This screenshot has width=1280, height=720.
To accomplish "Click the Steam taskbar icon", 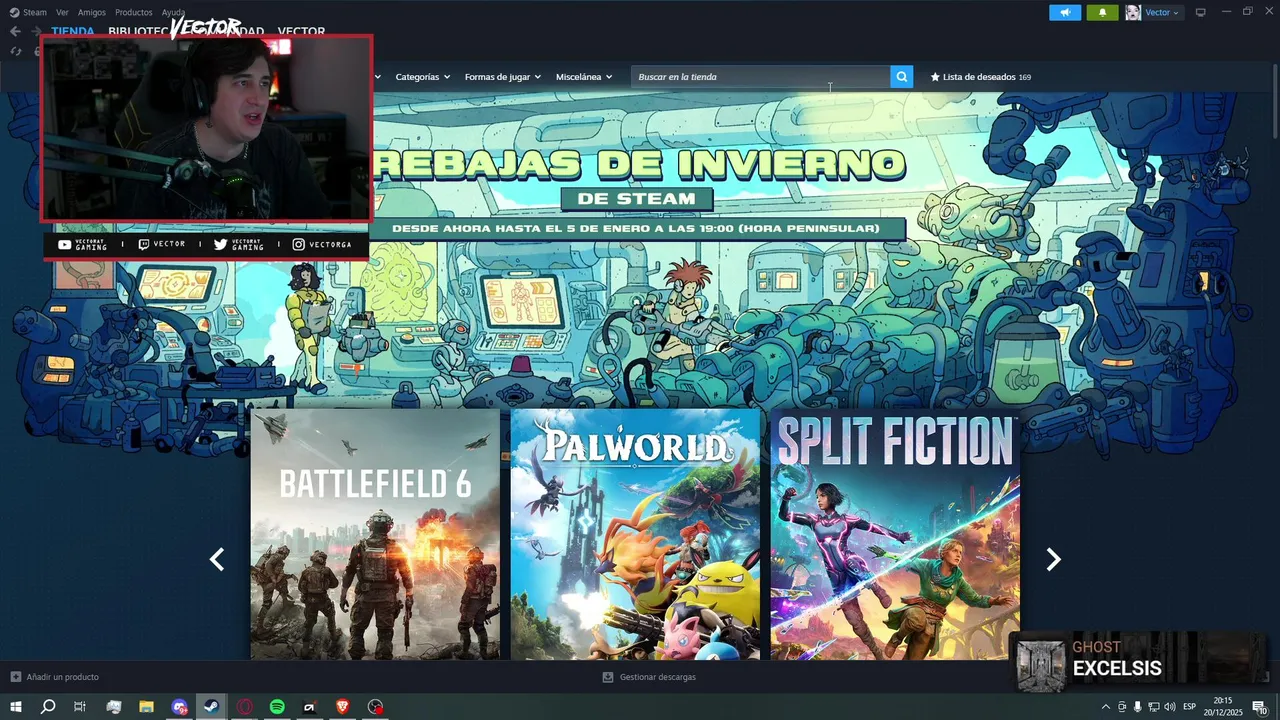I will pos(211,707).
